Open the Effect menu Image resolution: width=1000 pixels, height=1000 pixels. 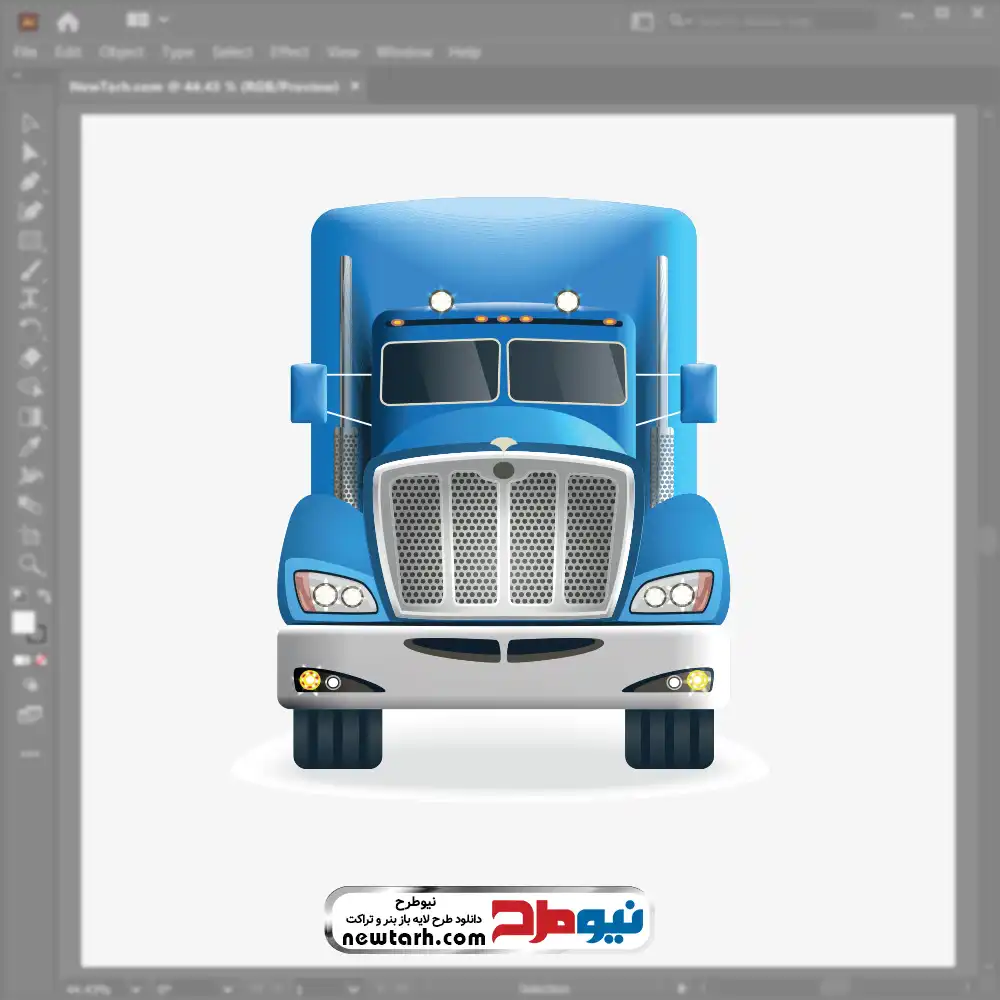click(289, 52)
